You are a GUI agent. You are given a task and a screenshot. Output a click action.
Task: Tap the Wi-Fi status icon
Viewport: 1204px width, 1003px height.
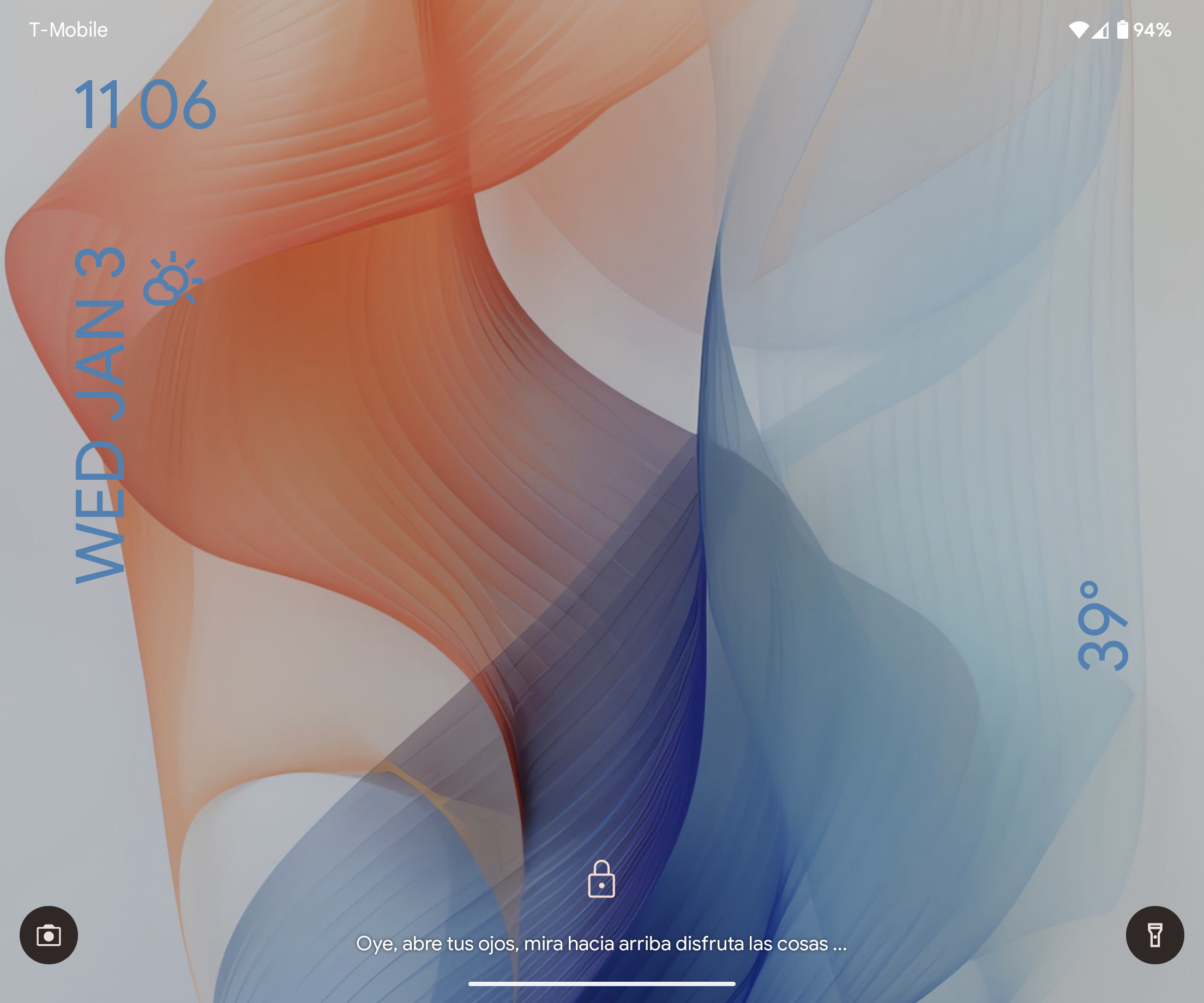[1079, 30]
